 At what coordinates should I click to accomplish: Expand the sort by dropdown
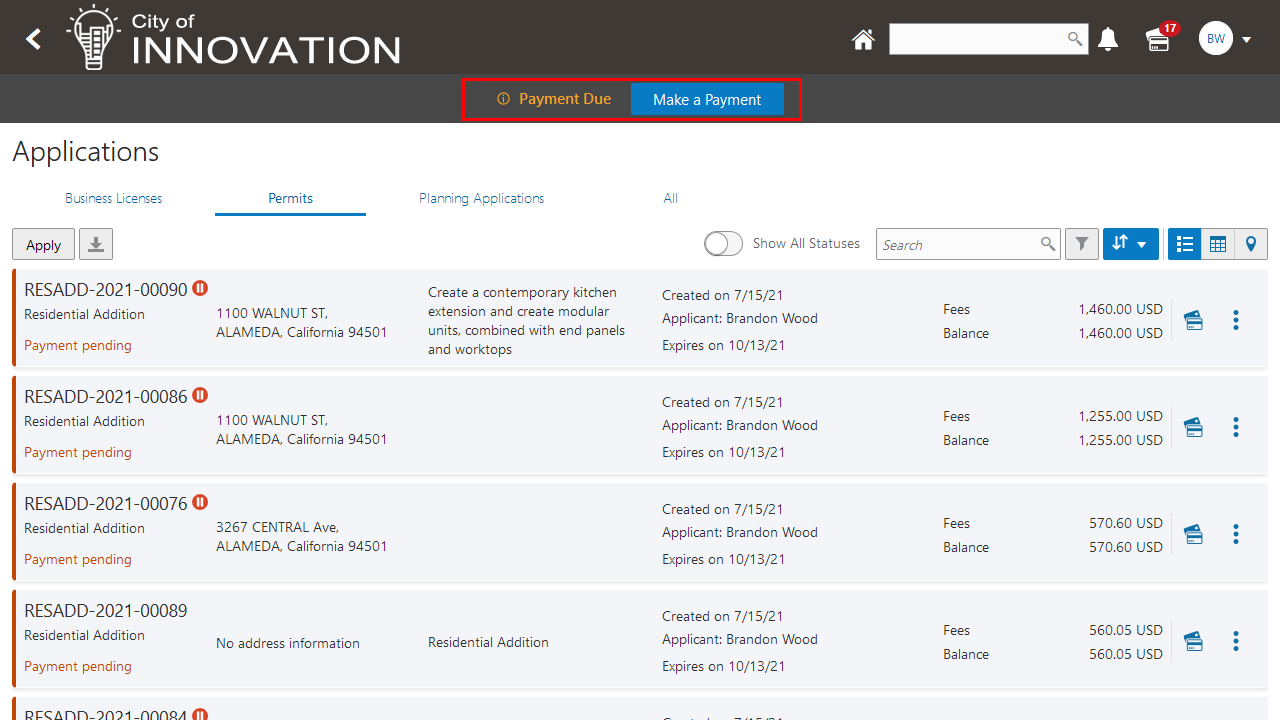pos(1130,244)
